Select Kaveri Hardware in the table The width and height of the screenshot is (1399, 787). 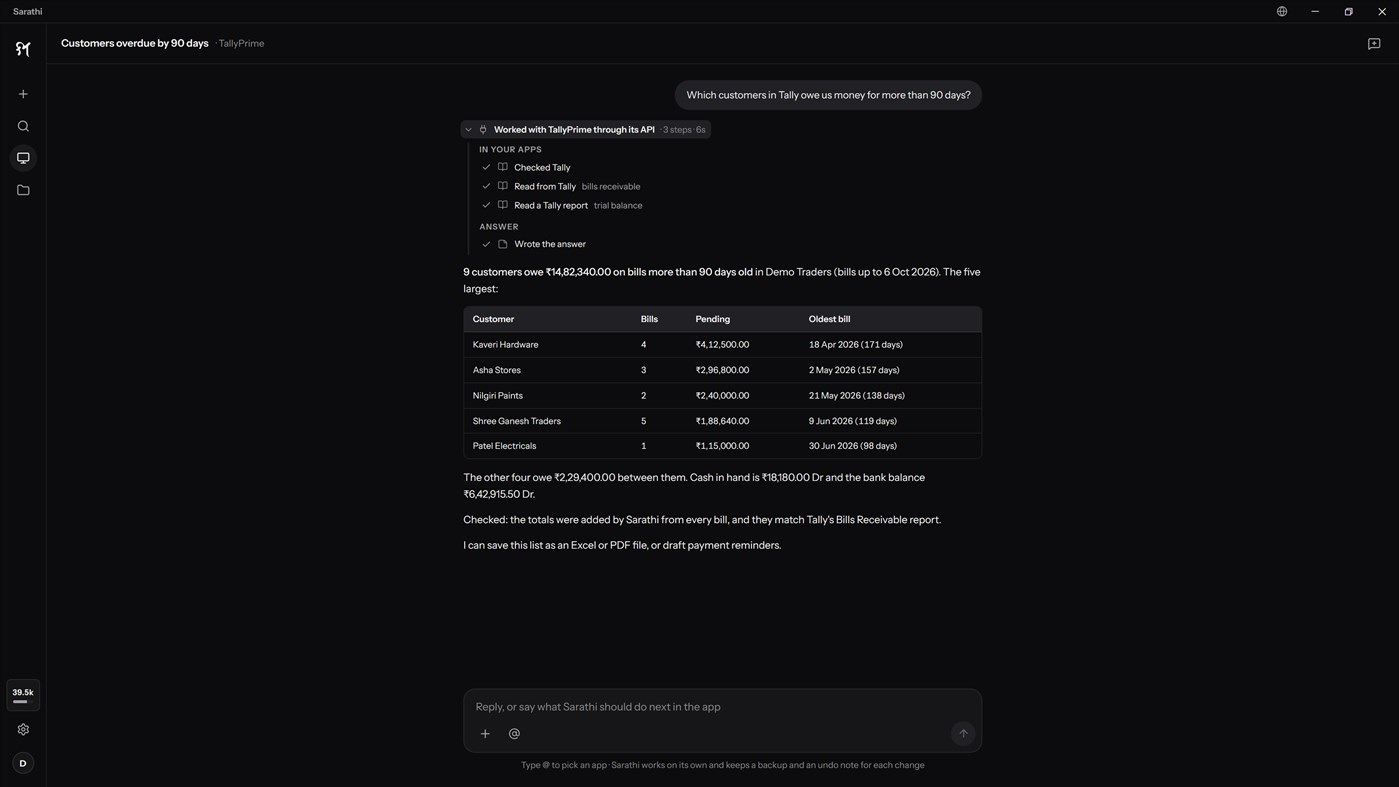[x=505, y=345]
